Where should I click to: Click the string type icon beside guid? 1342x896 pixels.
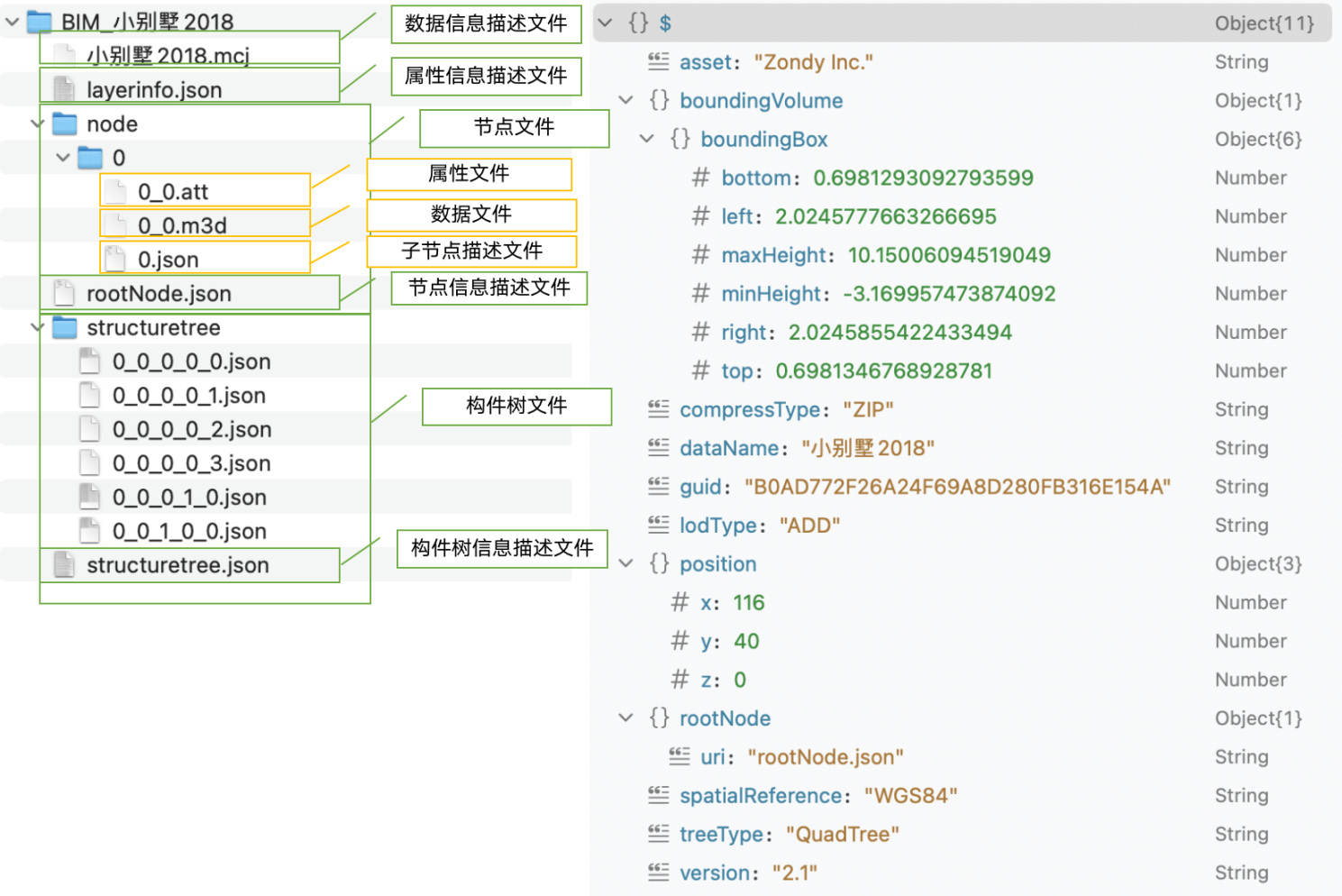659,487
